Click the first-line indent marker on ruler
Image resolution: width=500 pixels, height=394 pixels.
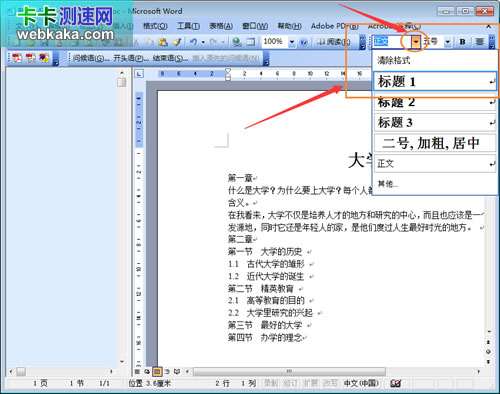[228, 70]
